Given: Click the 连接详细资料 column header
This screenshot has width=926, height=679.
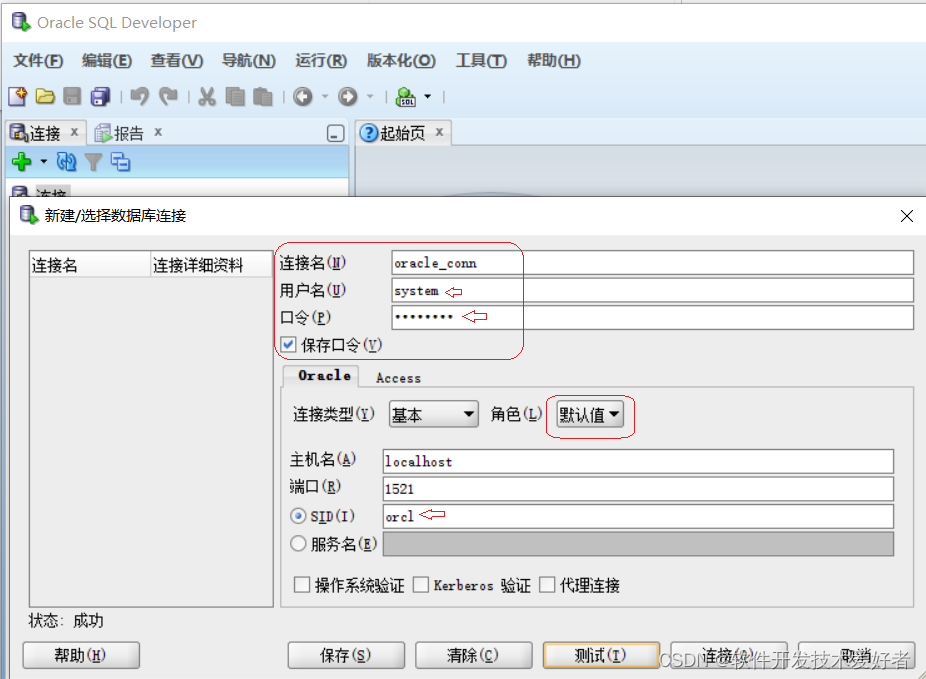Looking at the screenshot, I should 211,265.
